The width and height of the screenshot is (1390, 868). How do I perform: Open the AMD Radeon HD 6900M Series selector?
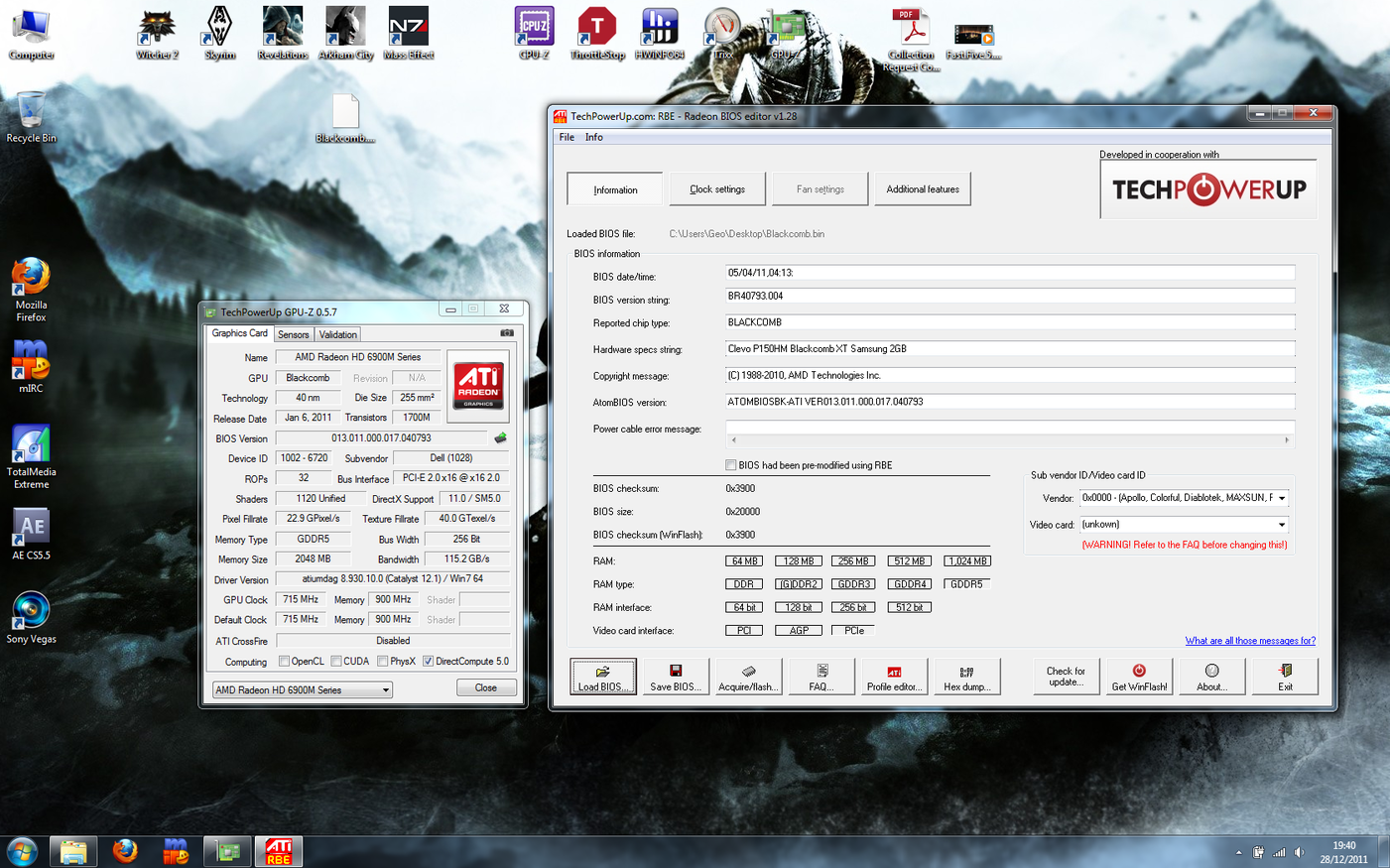(303, 689)
